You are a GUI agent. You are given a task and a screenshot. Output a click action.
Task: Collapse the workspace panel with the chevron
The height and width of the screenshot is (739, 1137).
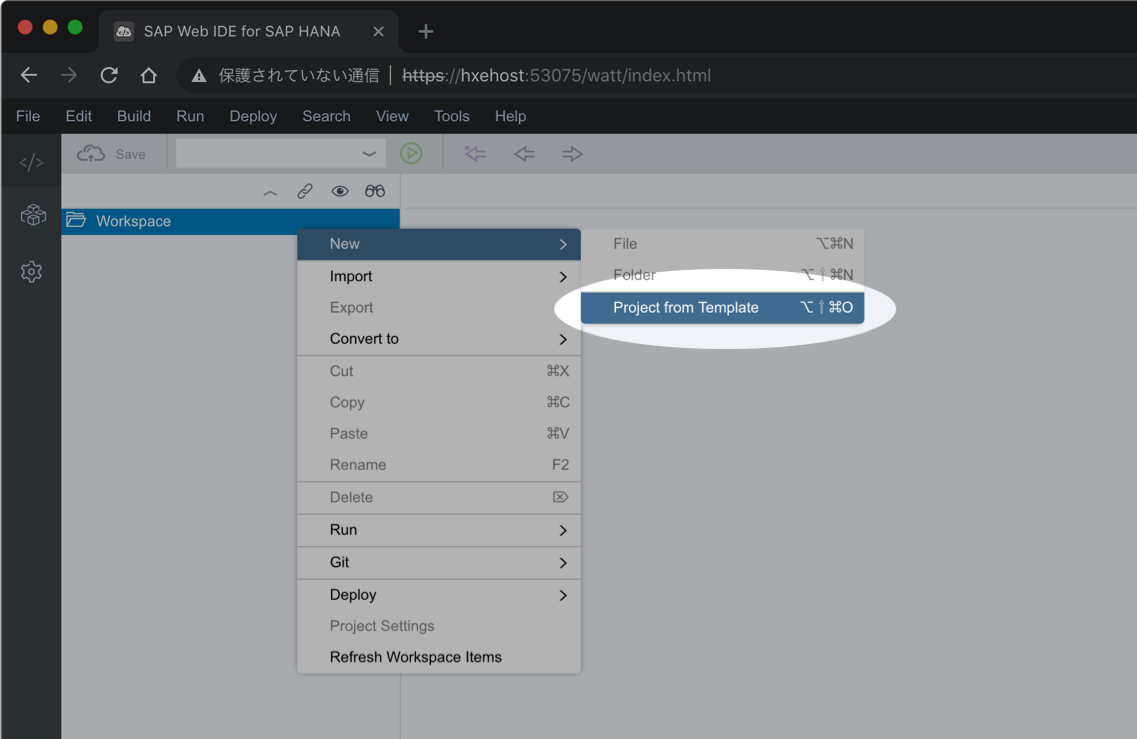click(x=269, y=191)
